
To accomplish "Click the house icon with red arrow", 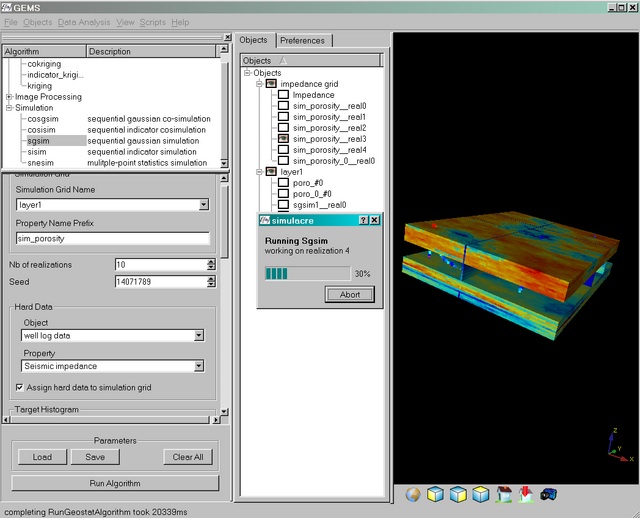I will pos(526,494).
